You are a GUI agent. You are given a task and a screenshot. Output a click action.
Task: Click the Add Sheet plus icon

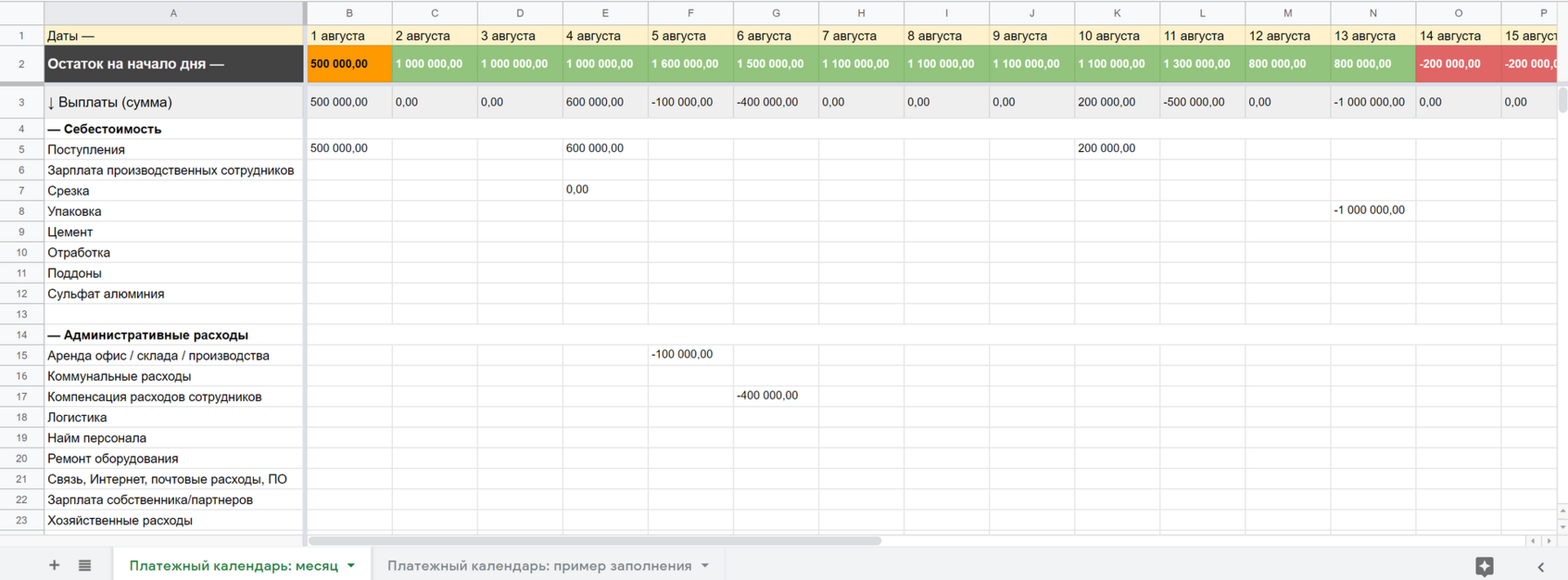[54, 565]
